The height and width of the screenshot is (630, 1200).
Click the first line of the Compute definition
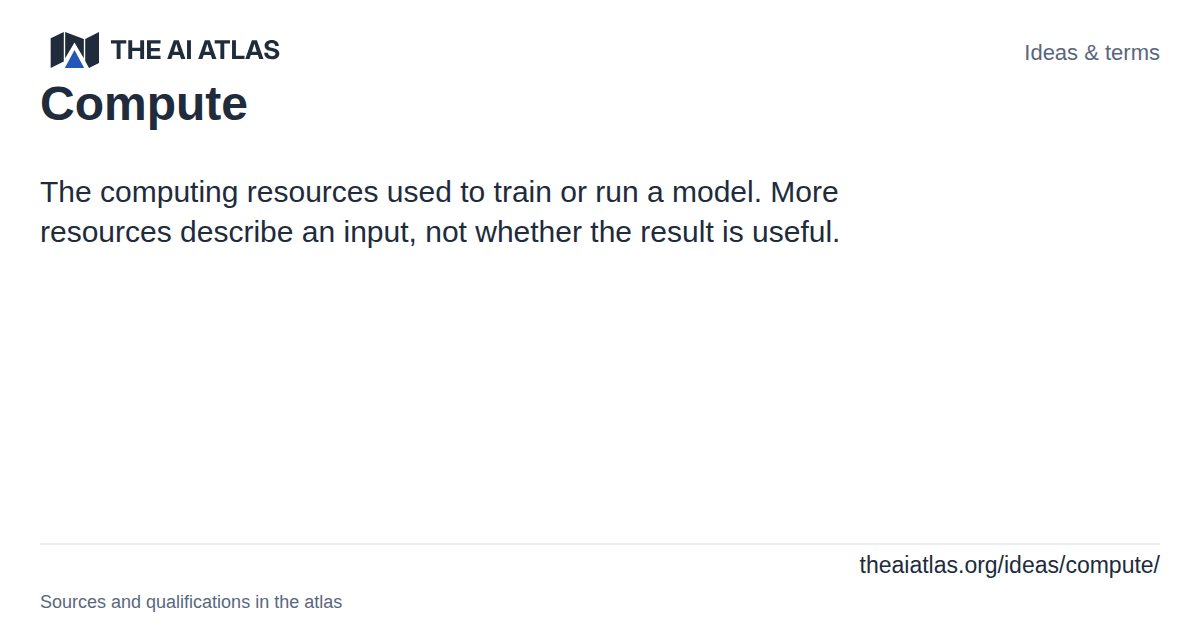tap(439, 192)
